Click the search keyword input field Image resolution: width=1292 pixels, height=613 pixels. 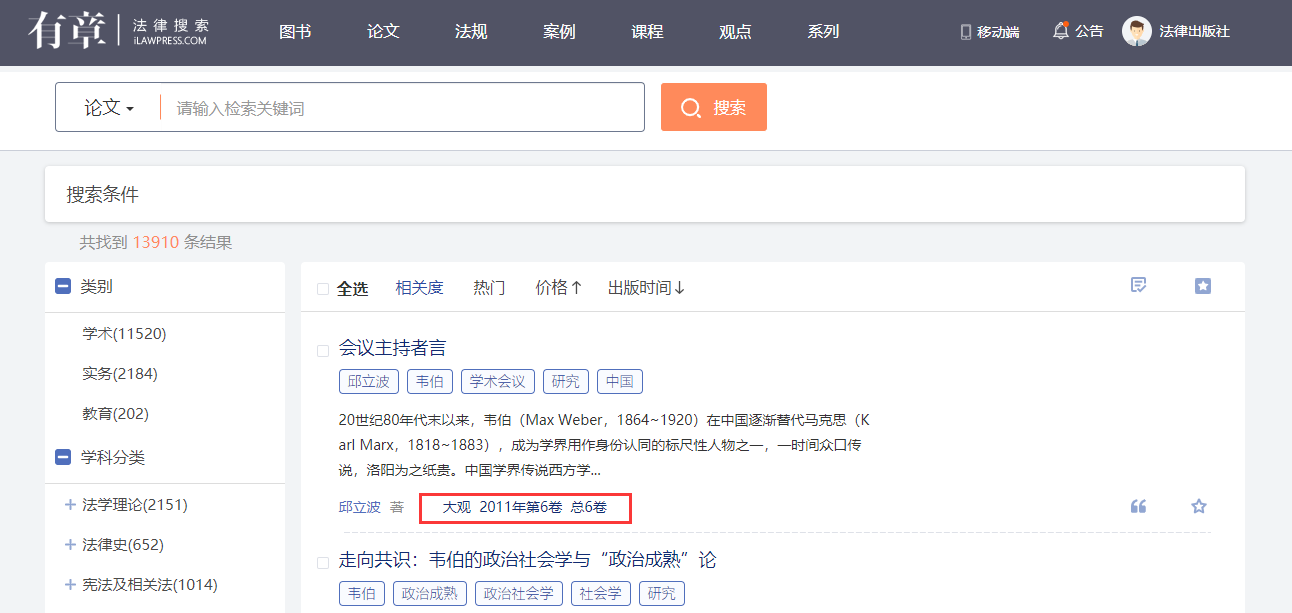[405, 108]
